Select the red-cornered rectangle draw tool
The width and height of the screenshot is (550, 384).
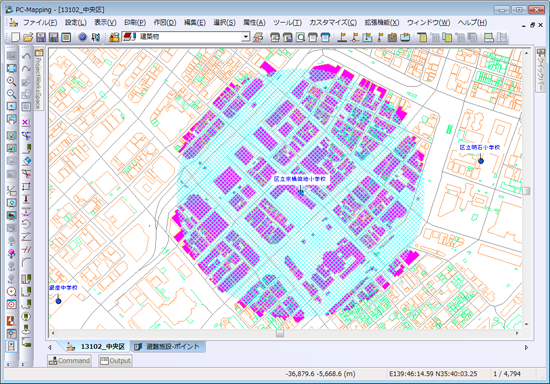click(26, 186)
